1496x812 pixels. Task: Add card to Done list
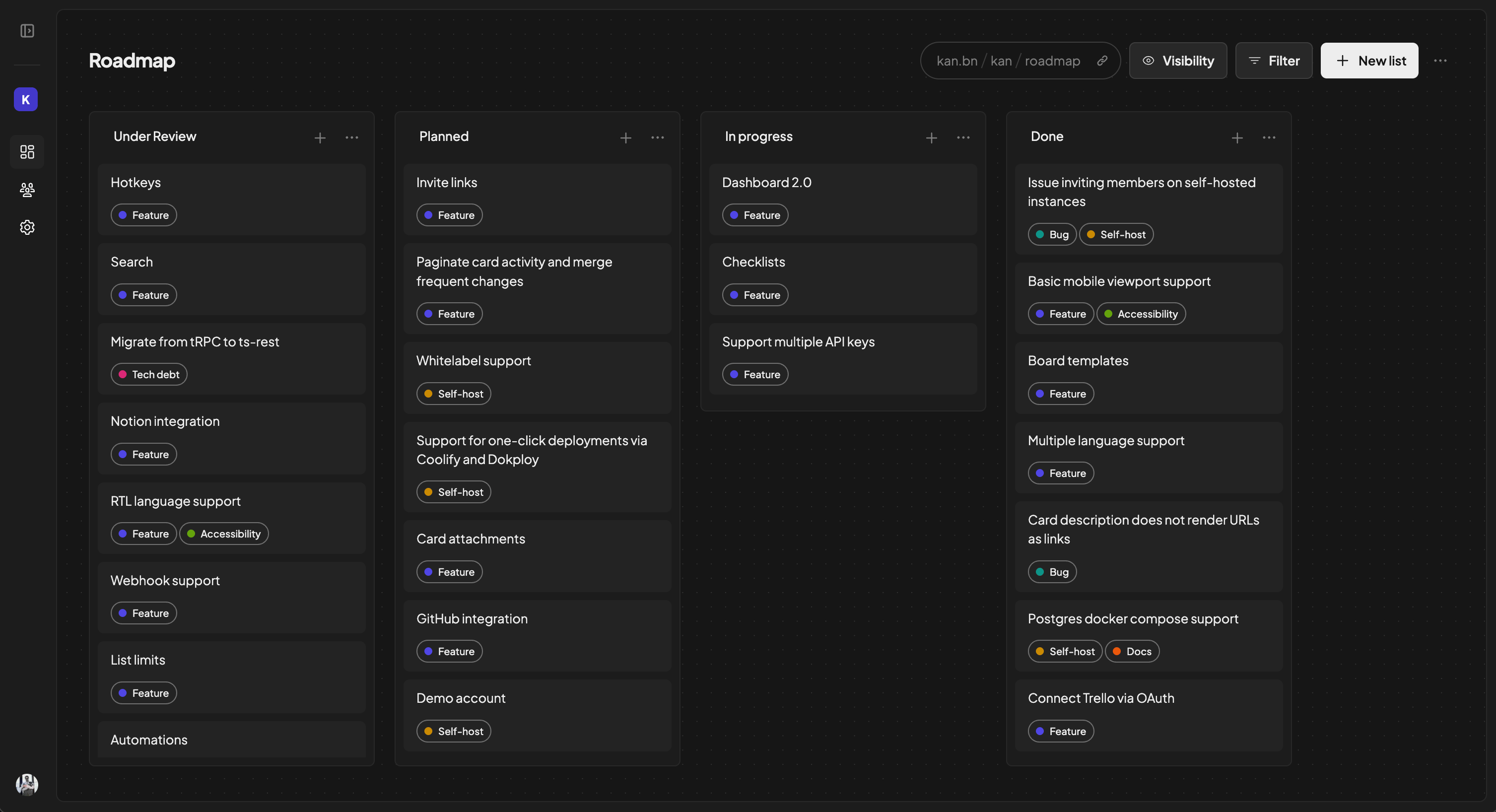(1237, 137)
